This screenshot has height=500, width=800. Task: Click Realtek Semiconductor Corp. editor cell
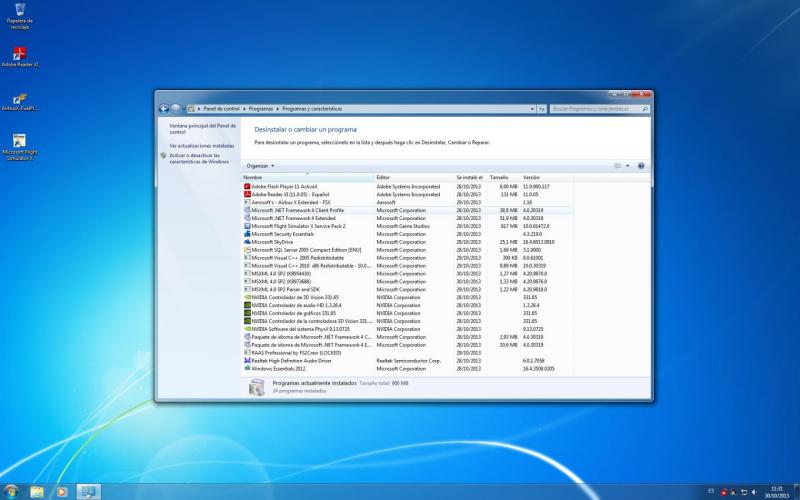click(408, 361)
